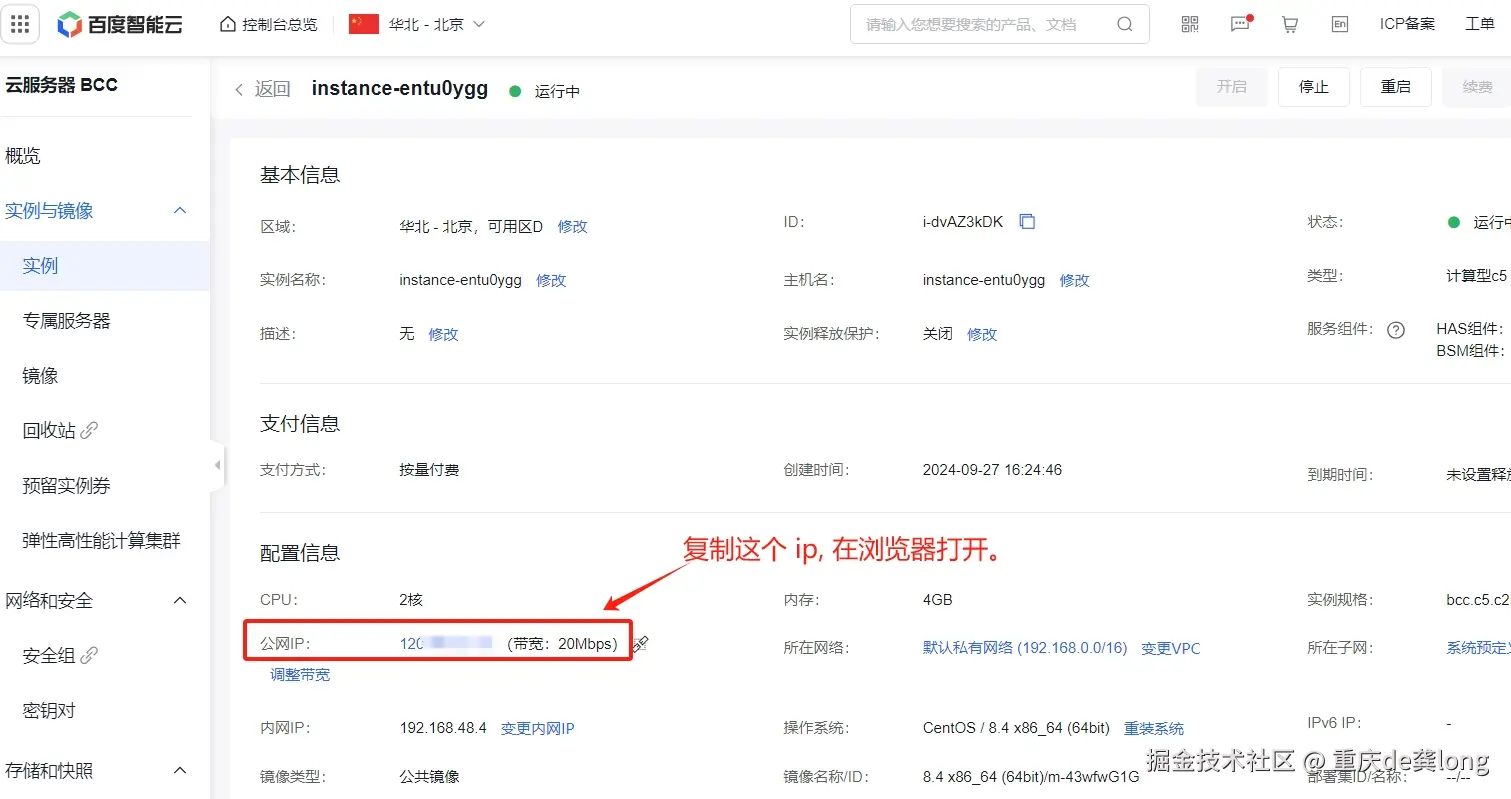Click the search magnifier icon
This screenshot has height=799, width=1511.
coord(1125,23)
